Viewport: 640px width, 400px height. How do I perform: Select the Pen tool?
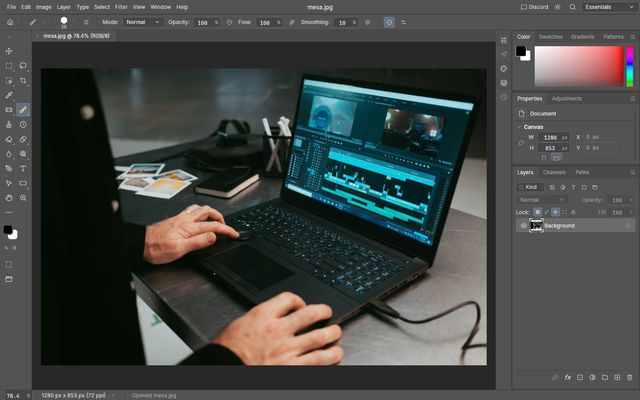tap(9, 169)
